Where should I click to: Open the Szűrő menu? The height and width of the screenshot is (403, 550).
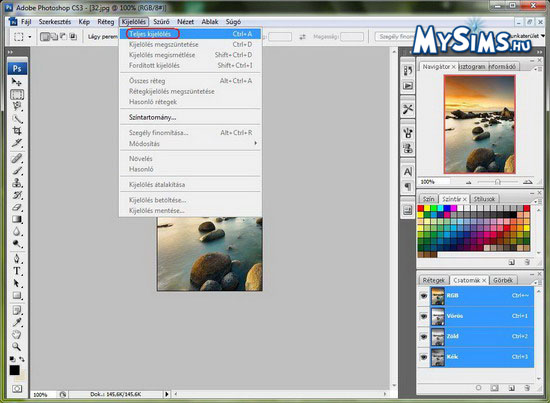(161, 22)
